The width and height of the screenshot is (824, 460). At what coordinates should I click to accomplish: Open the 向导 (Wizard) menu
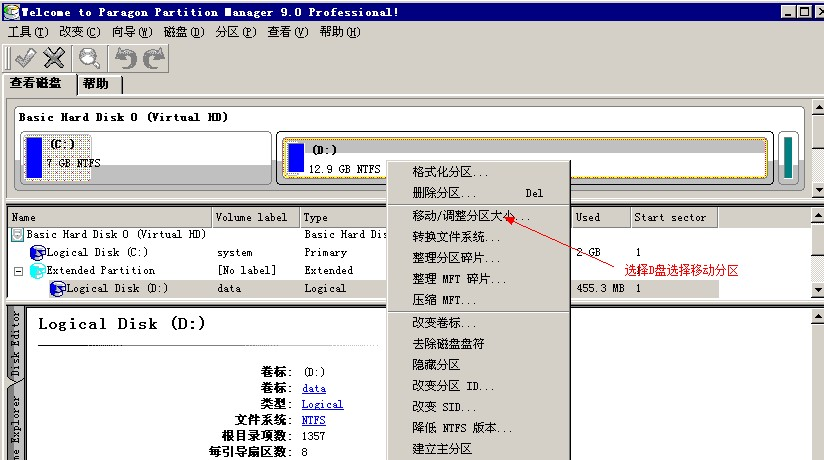[131, 32]
